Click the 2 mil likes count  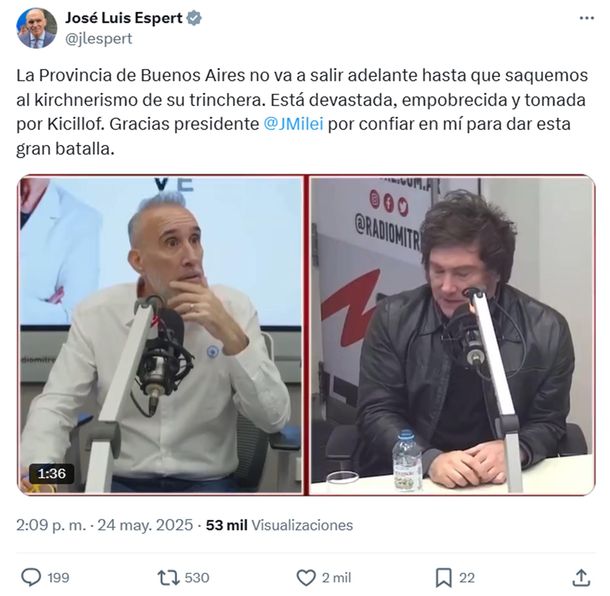(336, 578)
